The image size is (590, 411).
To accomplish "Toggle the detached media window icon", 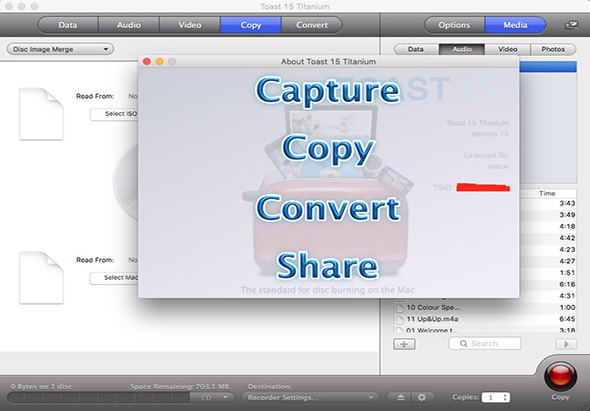I will [x=571, y=25].
